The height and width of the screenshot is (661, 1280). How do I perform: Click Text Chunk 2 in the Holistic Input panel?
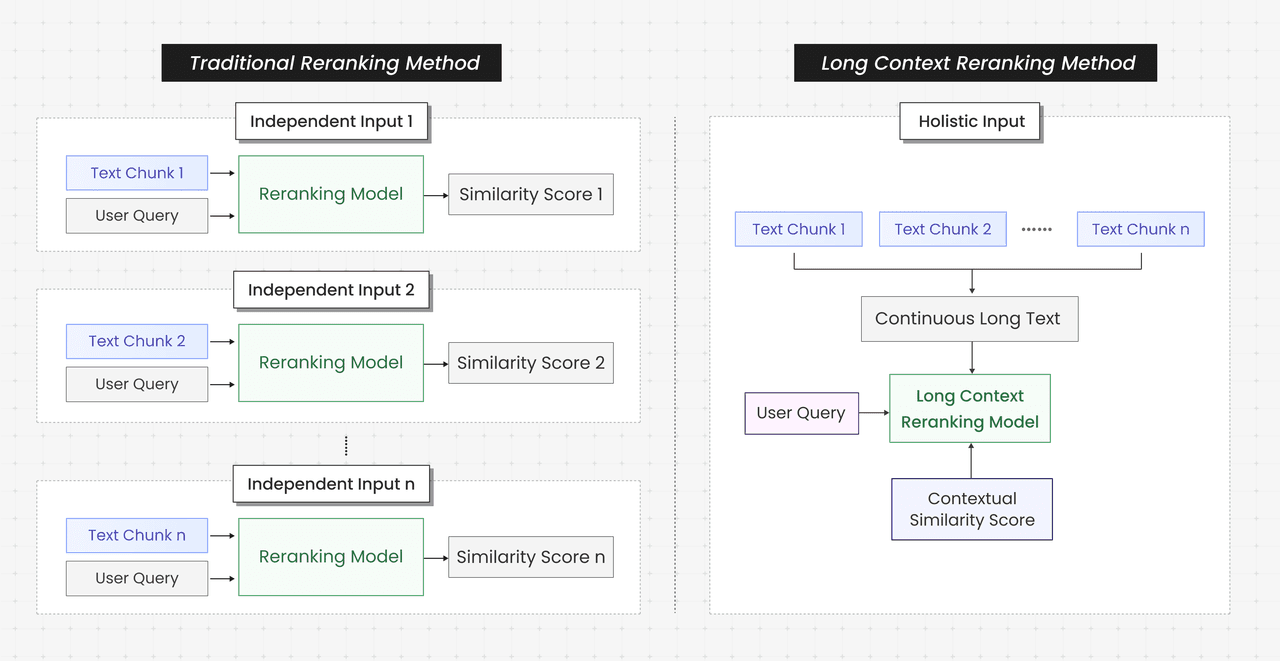(943, 229)
